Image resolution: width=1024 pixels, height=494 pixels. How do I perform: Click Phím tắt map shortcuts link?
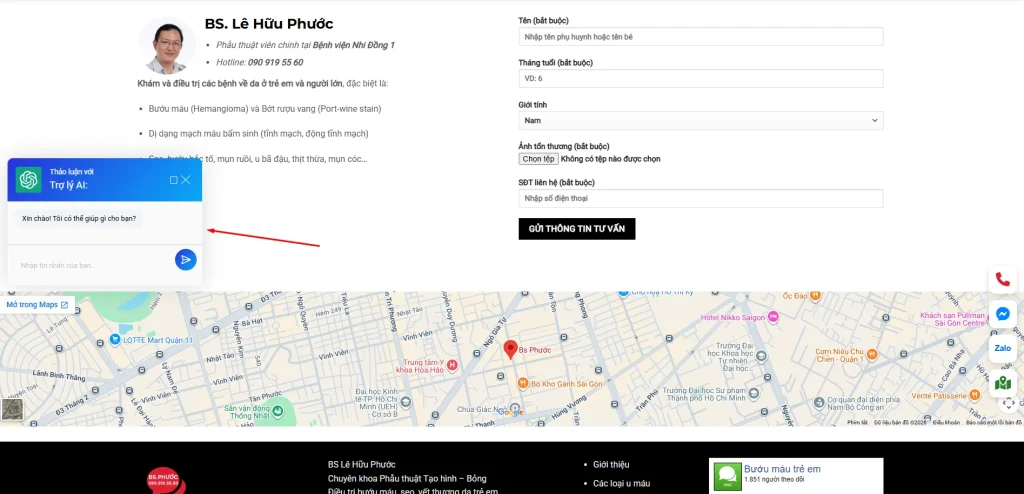tap(857, 423)
